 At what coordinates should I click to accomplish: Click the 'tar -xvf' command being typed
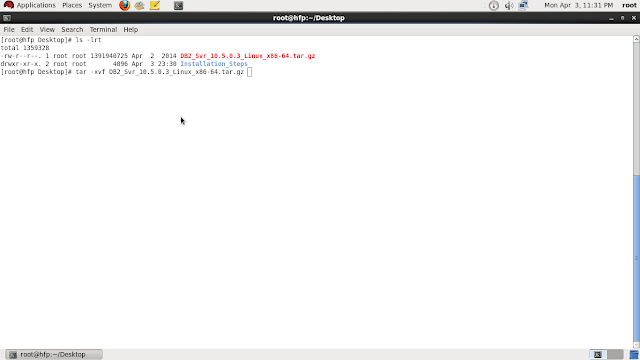tap(90, 72)
